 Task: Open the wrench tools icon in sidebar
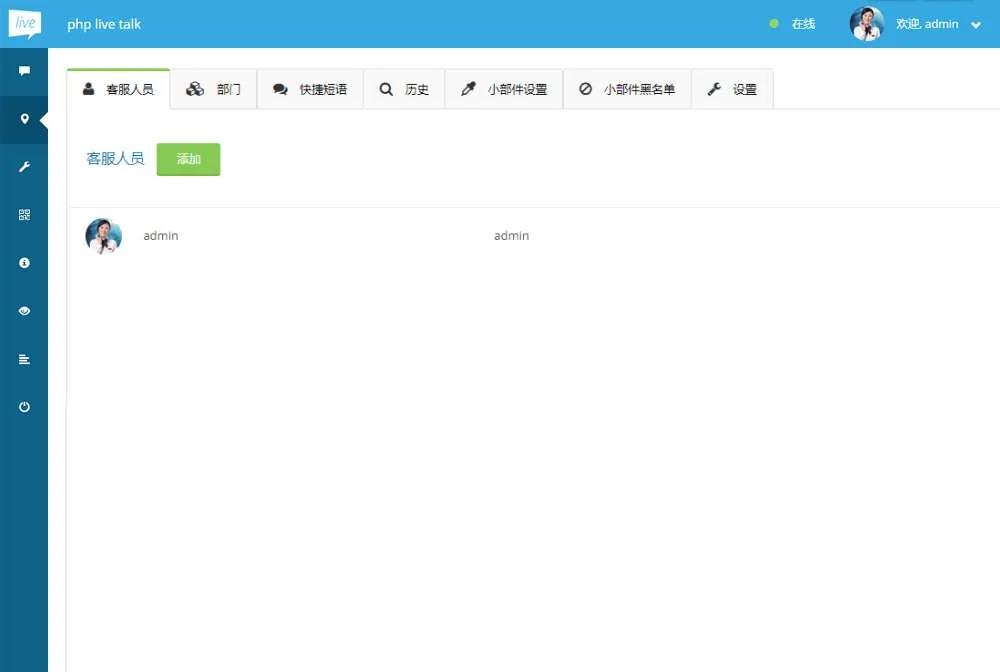(24, 167)
